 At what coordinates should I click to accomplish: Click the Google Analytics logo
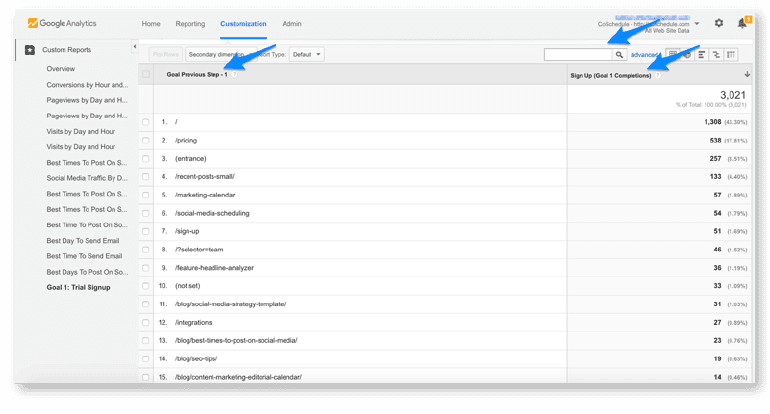62,23
